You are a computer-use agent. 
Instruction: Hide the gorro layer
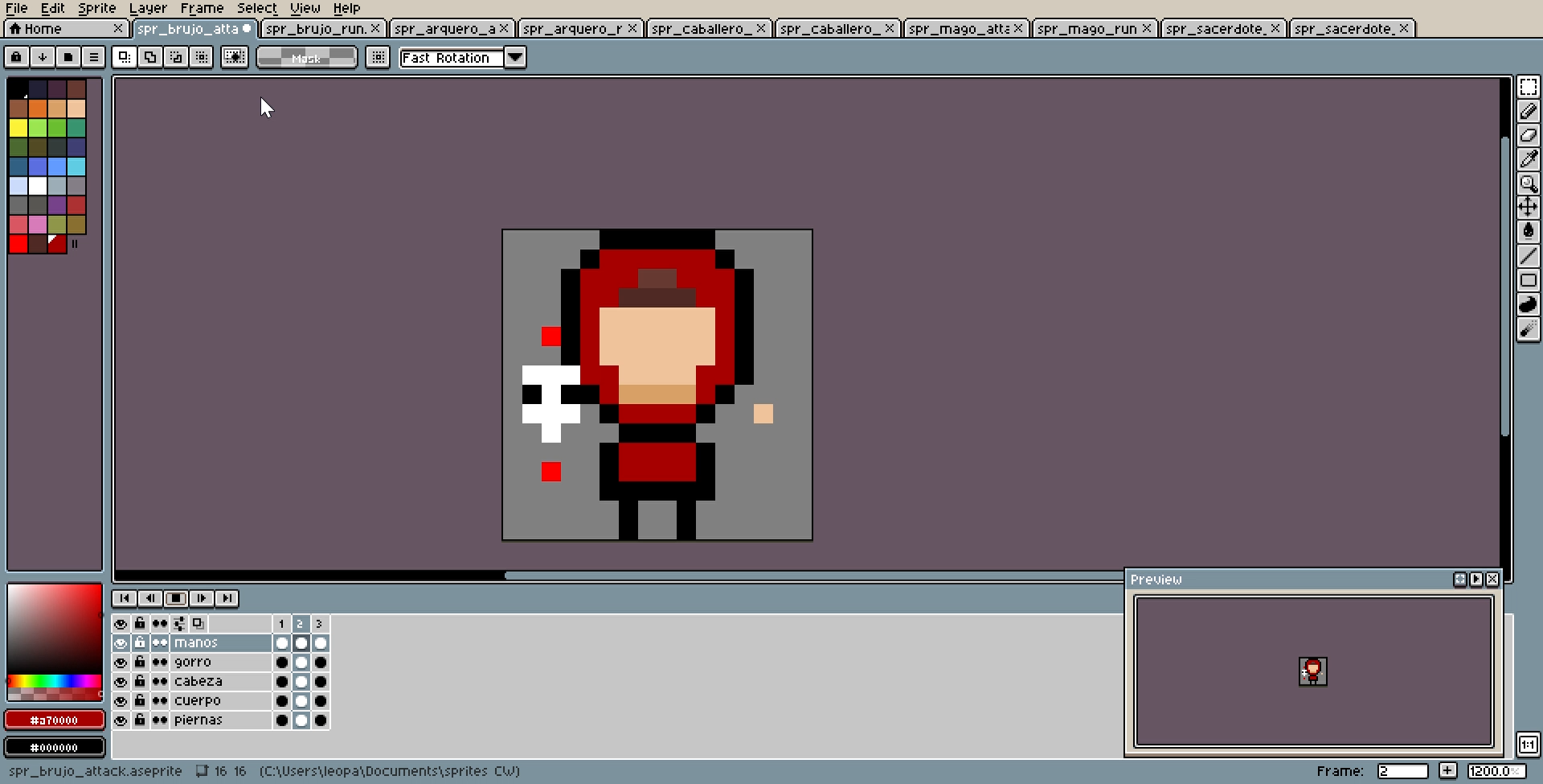(x=121, y=663)
